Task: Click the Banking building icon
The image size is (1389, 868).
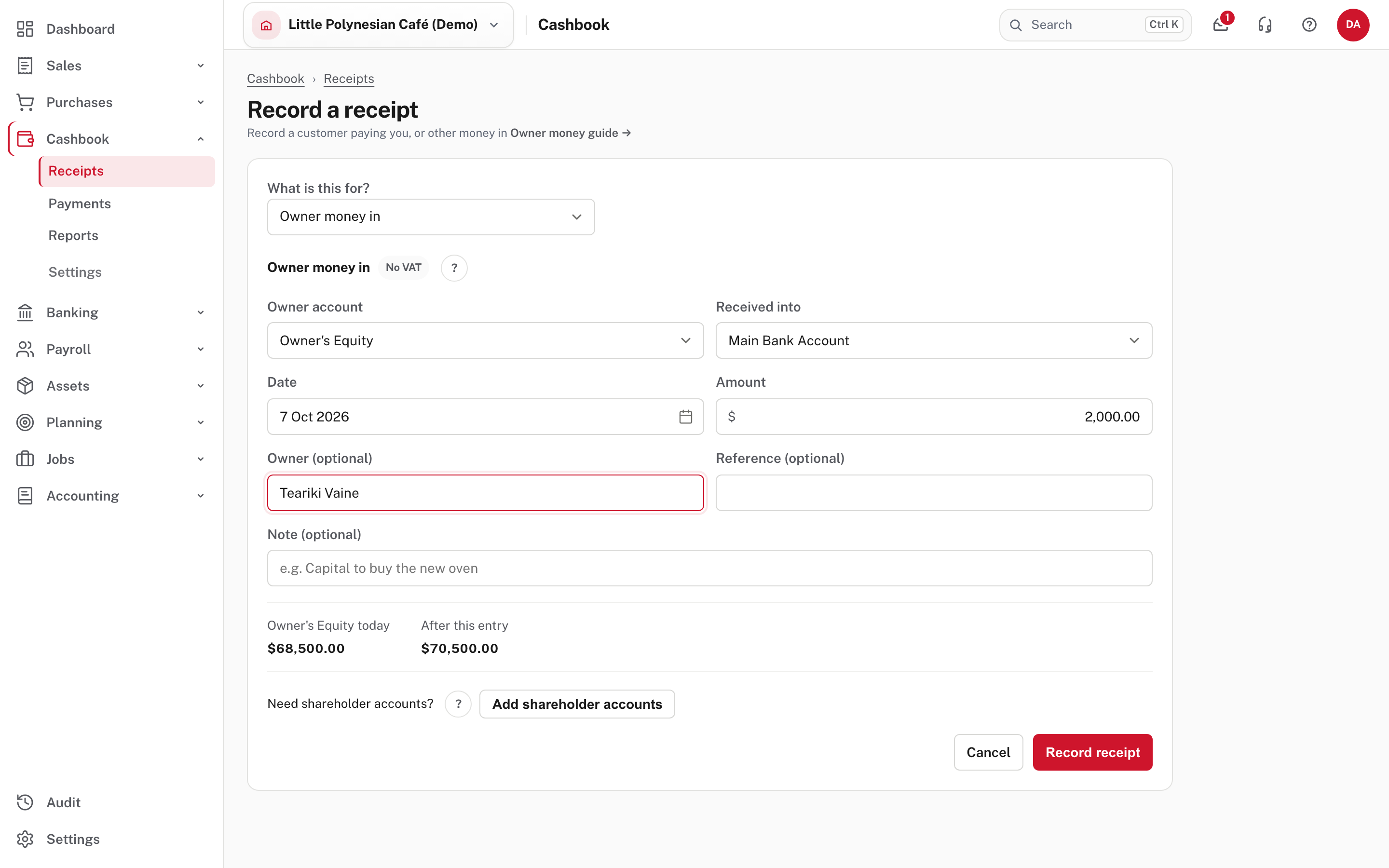Action: coord(25,312)
